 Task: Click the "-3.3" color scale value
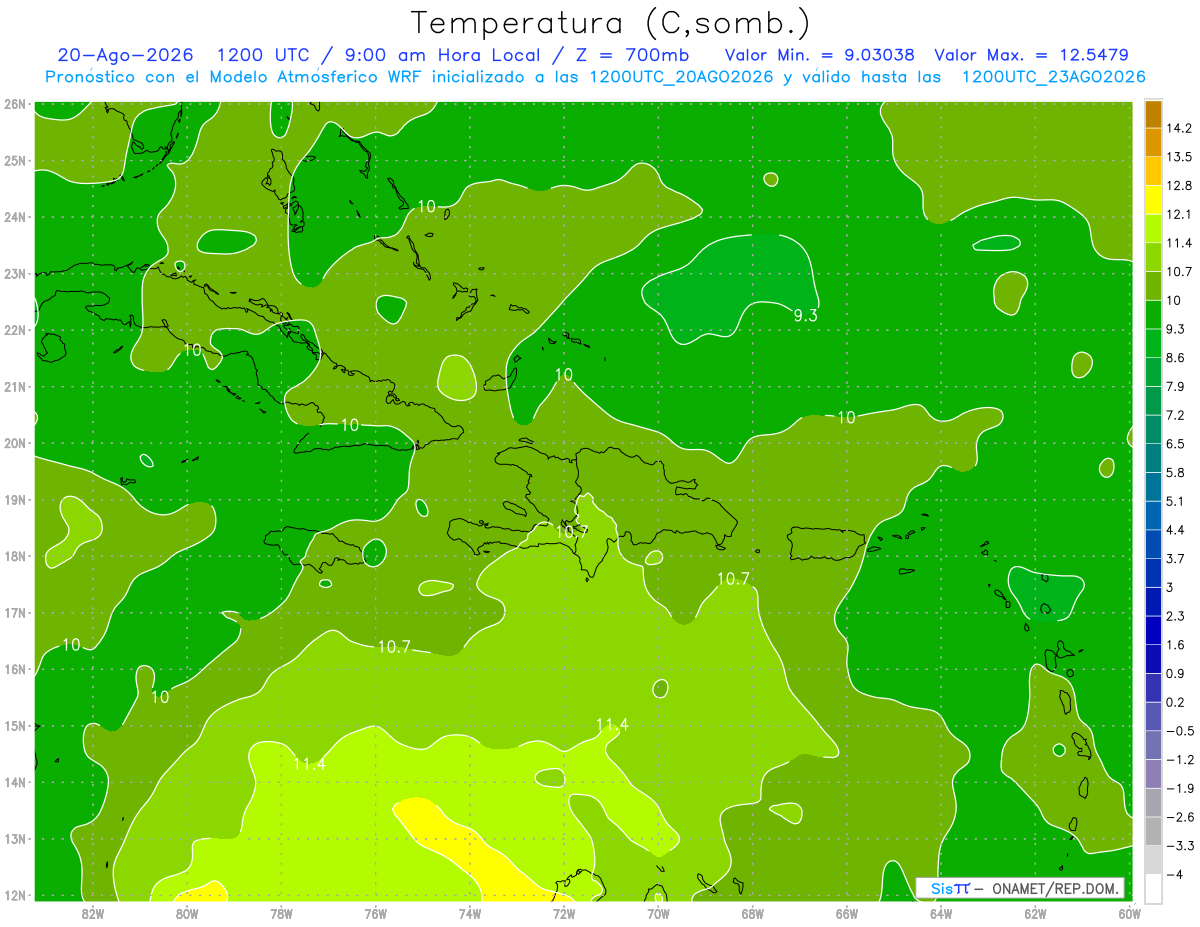[1179, 845]
